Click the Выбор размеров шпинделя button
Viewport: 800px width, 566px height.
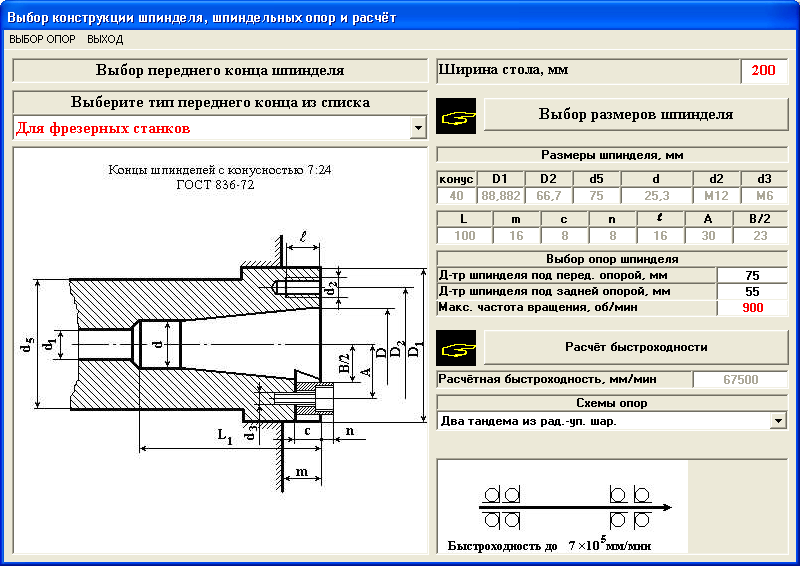tap(636, 114)
